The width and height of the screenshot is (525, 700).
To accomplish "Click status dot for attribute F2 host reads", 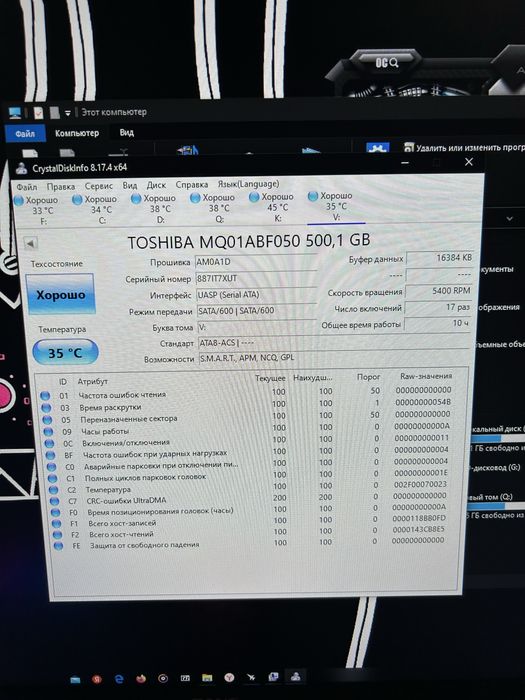I will 57,535.
